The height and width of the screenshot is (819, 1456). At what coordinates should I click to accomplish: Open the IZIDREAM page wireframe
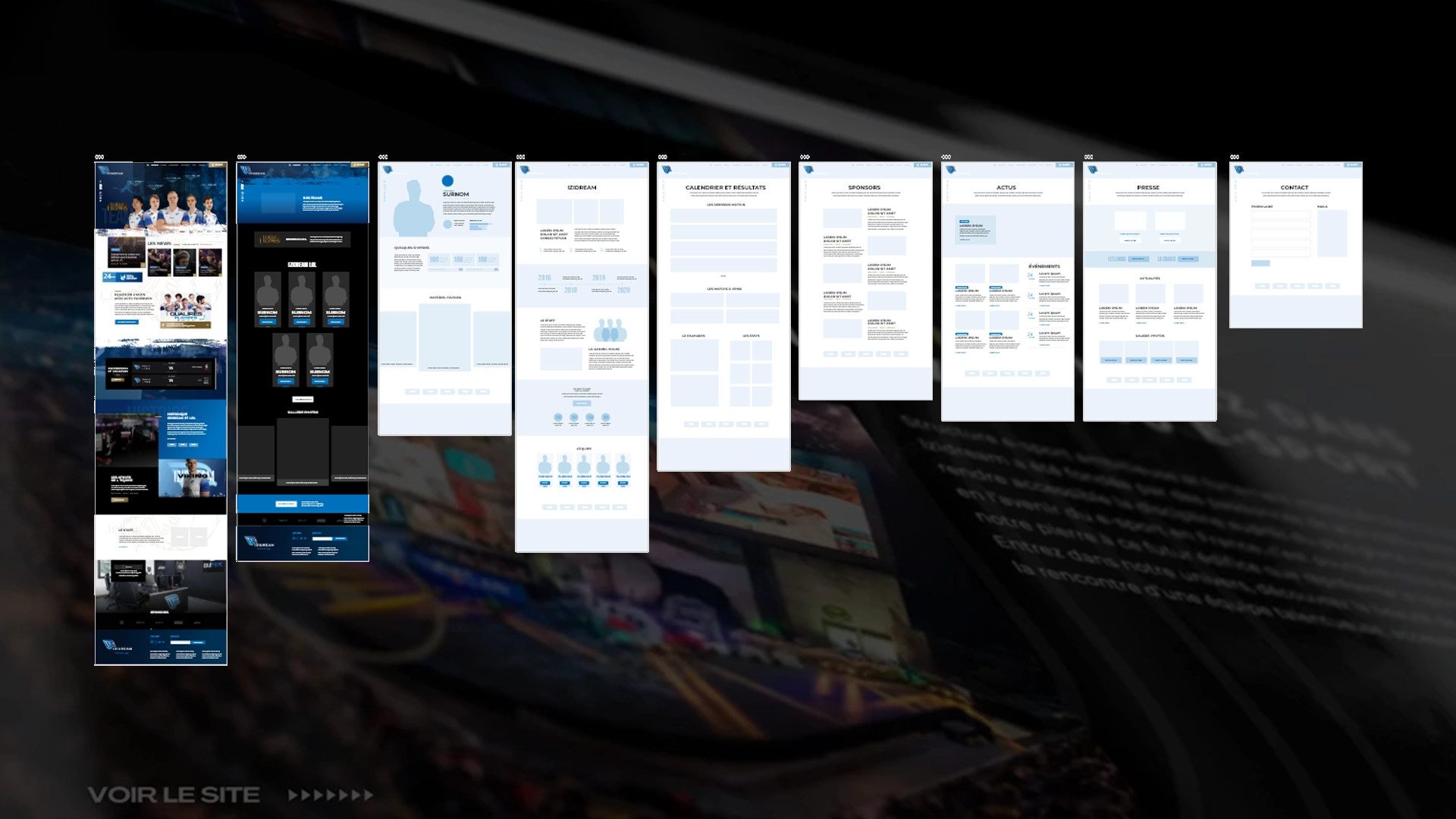[x=582, y=357]
